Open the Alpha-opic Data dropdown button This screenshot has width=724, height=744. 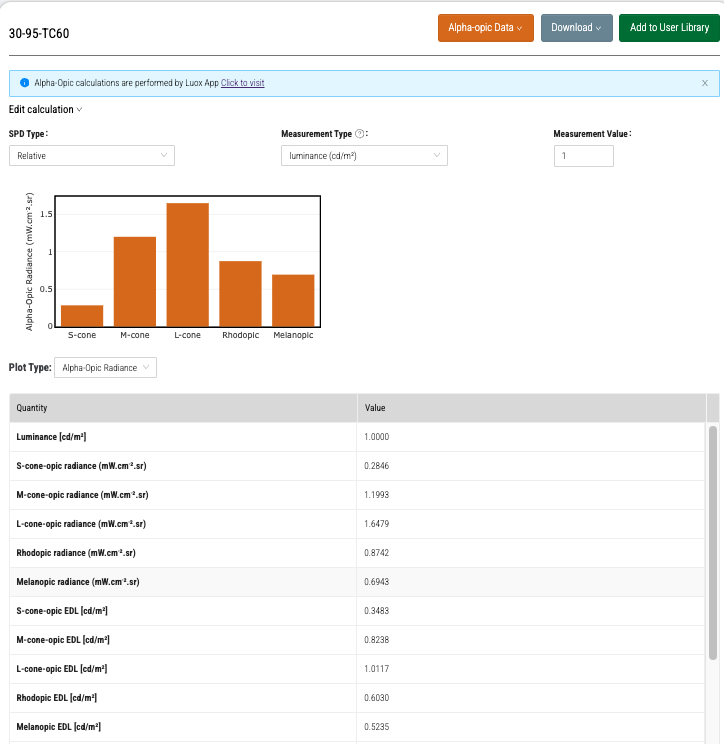pos(485,28)
